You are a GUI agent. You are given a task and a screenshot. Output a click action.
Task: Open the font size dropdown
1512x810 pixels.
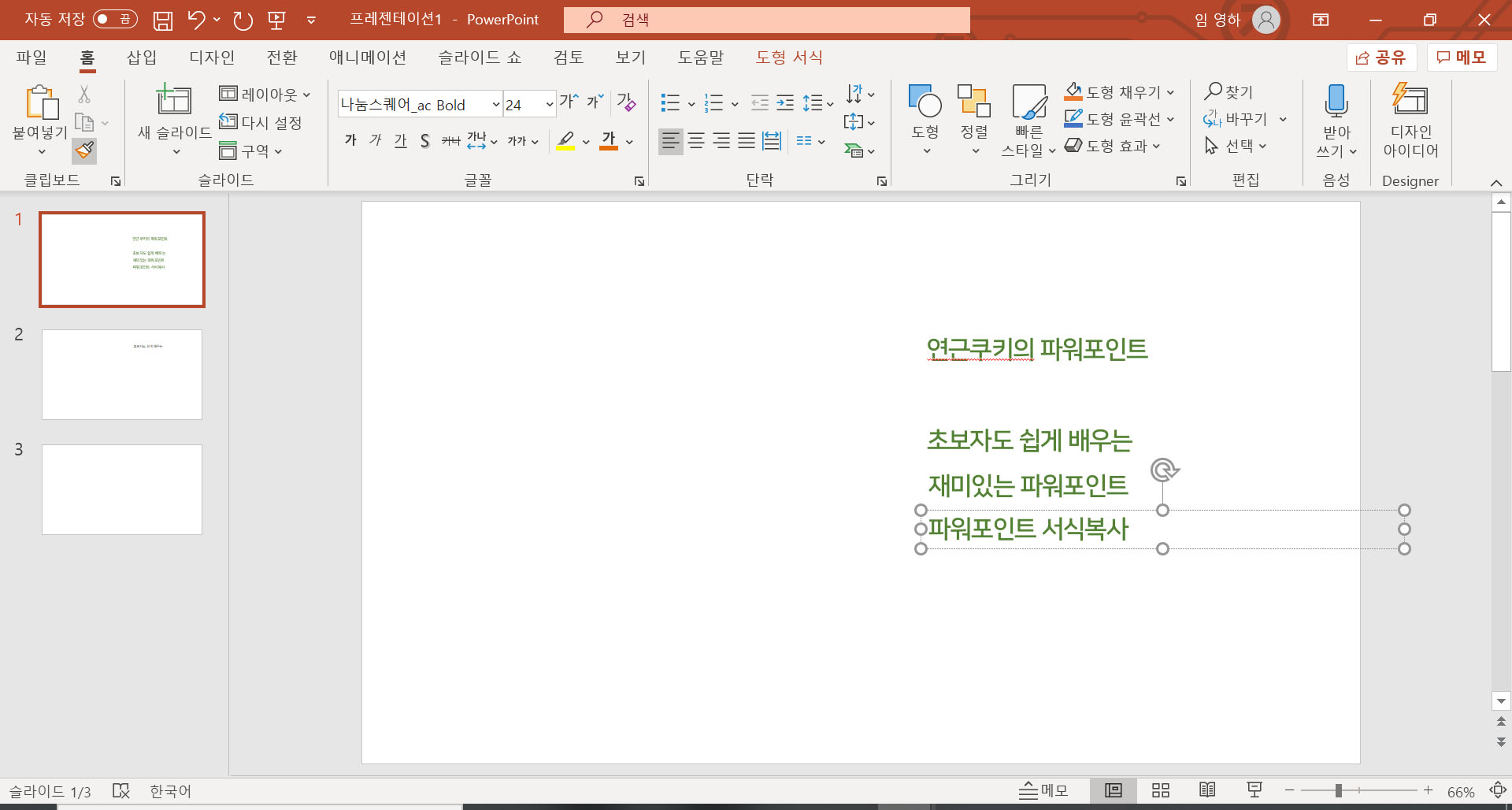click(550, 105)
